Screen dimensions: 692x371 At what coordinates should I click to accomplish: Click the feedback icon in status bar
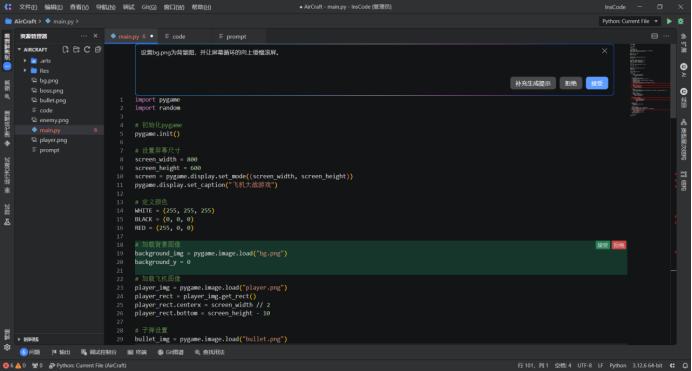pos(673,365)
